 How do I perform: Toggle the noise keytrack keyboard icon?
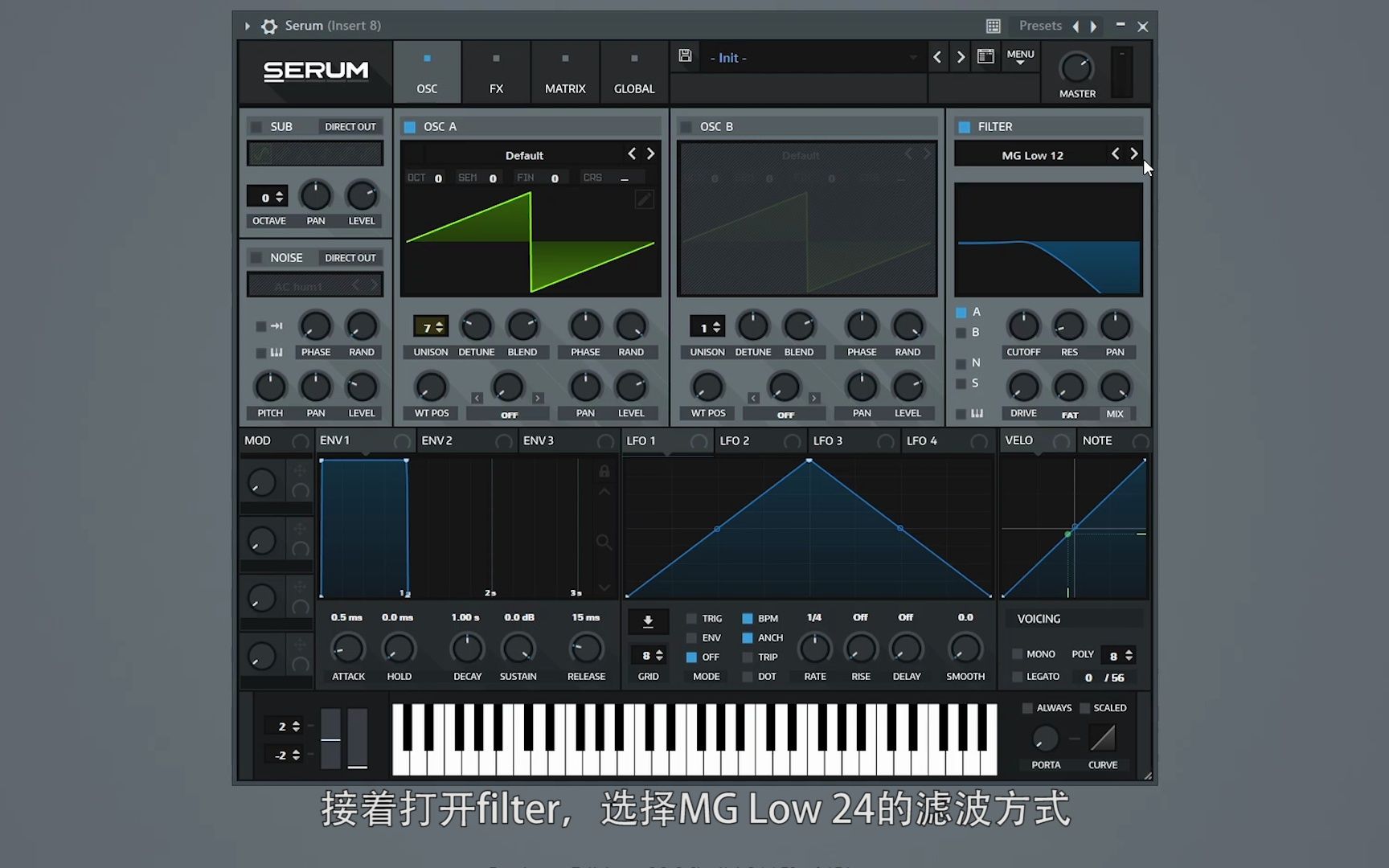pyautogui.click(x=277, y=352)
